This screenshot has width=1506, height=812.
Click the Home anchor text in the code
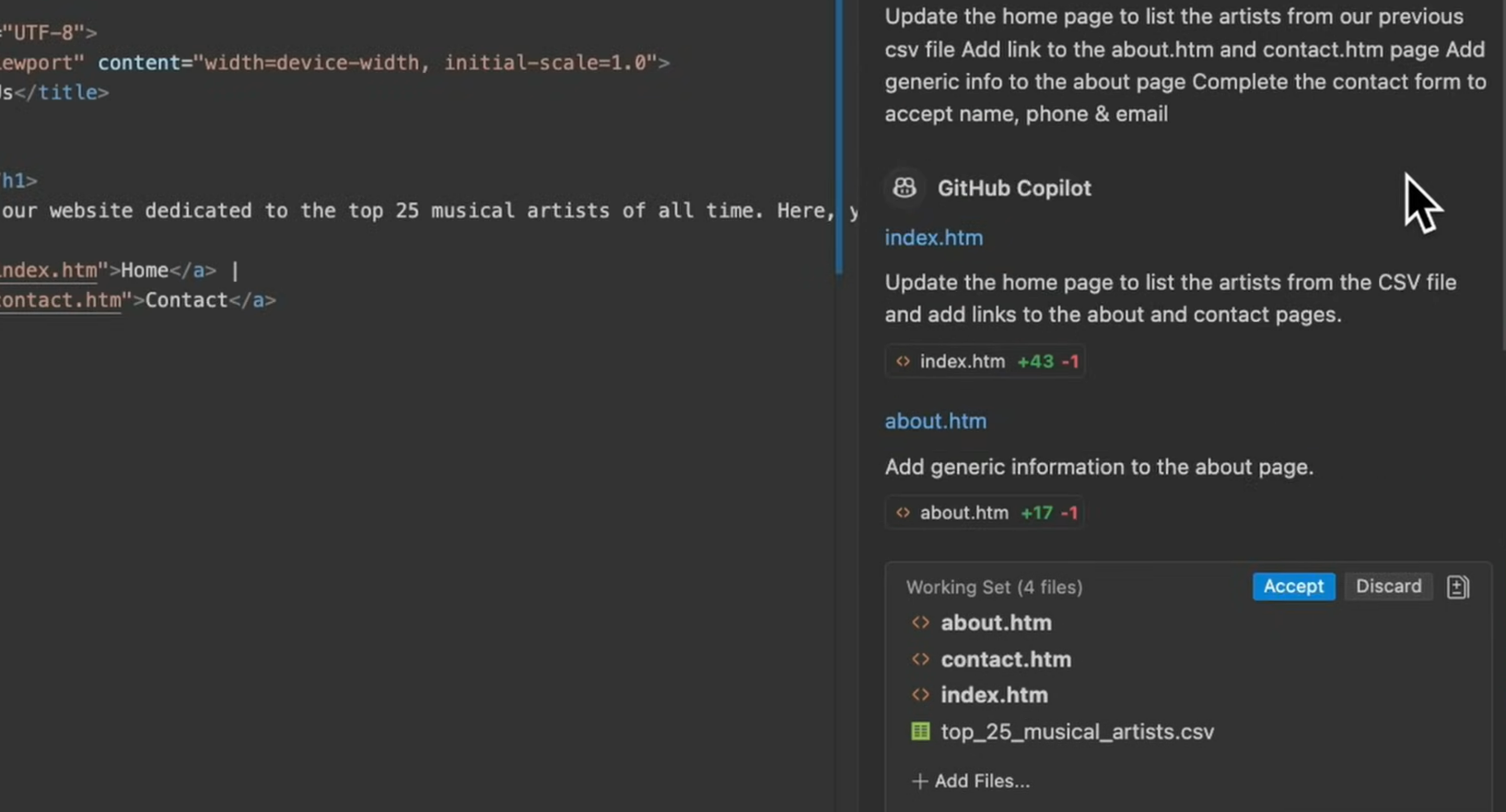click(x=145, y=271)
